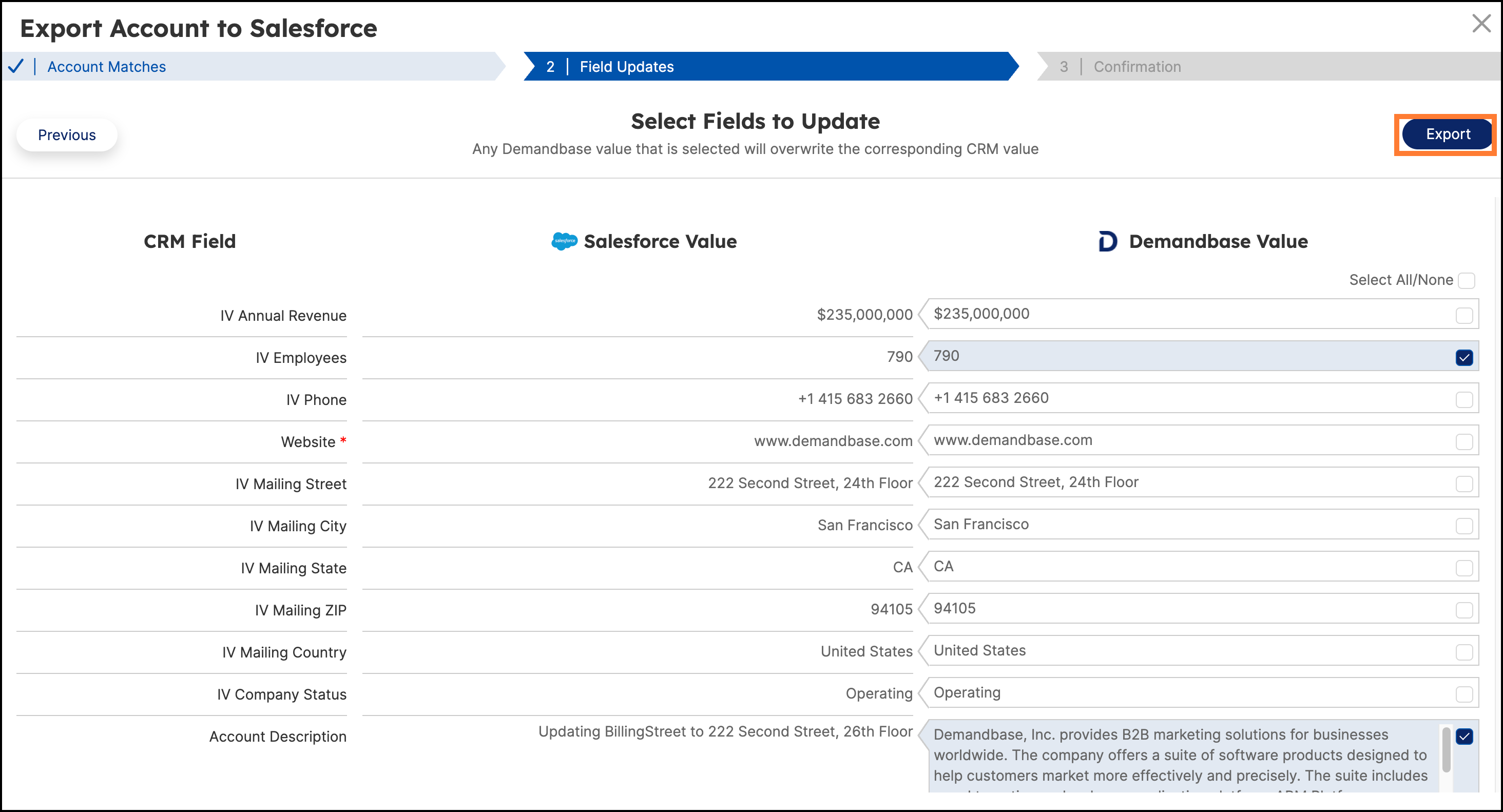Check the IV Mailing Street checkbox
The height and width of the screenshot is (812, 1503).
coord(1465,484)
